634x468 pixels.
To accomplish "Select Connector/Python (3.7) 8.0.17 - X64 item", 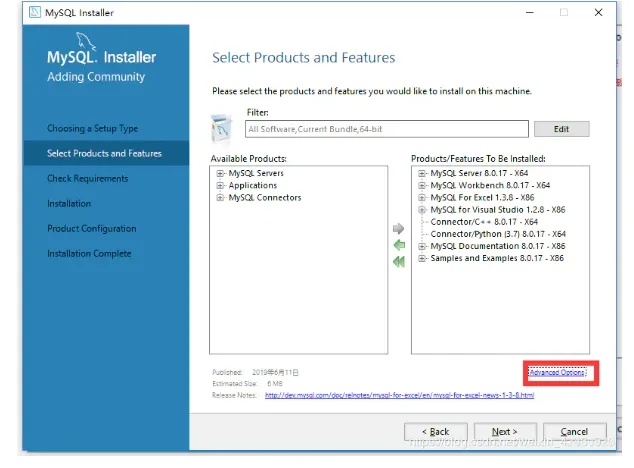I will (x=498, y=234).
